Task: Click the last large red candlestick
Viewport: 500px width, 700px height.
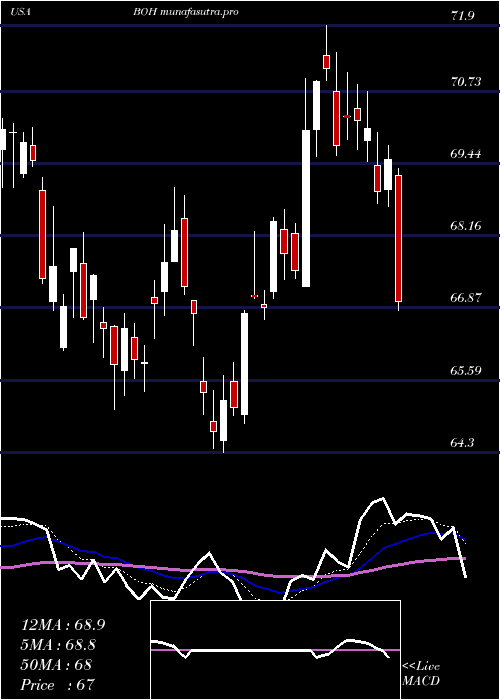Action: (x=399, y=238)
